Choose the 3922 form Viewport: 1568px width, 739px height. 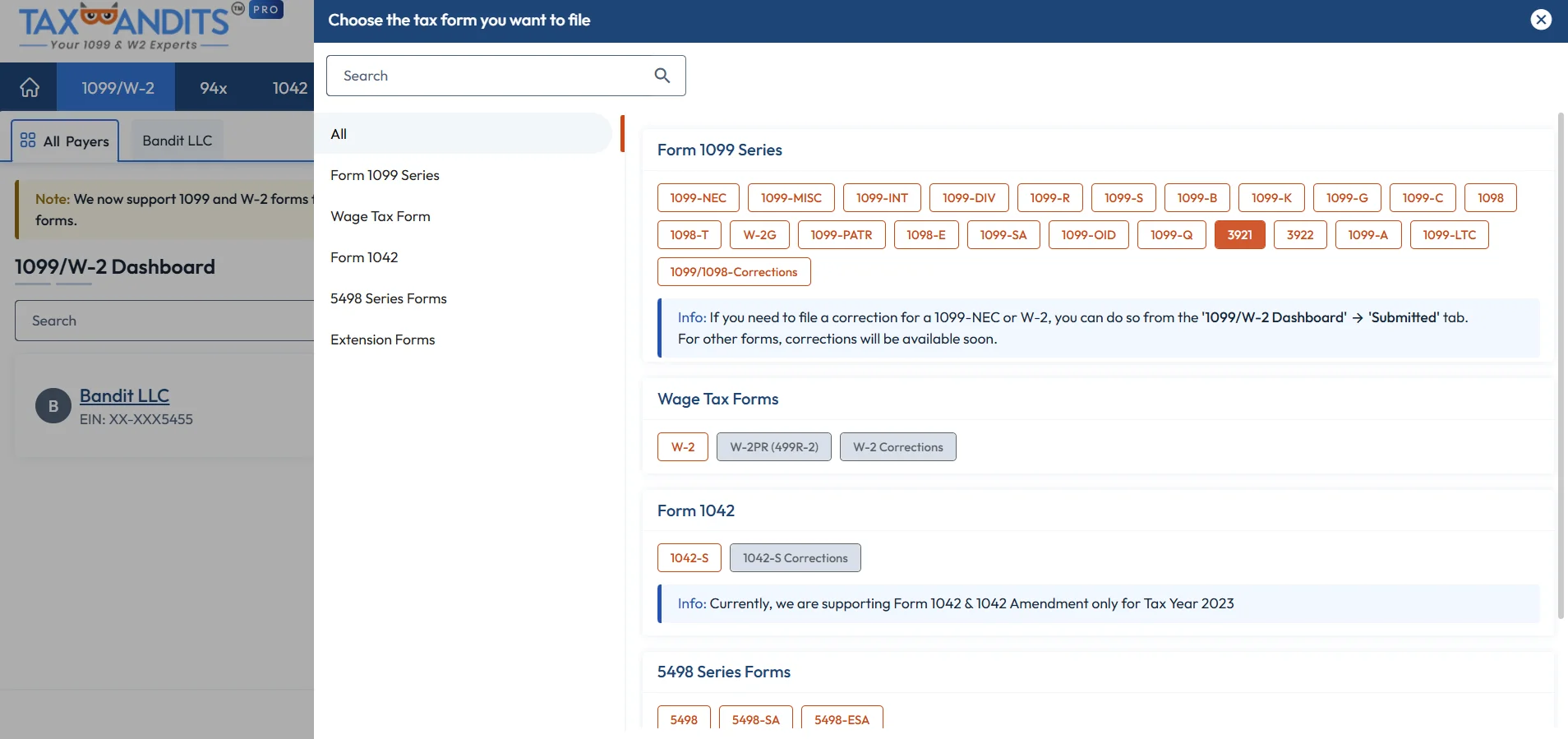pos(1300,235)
